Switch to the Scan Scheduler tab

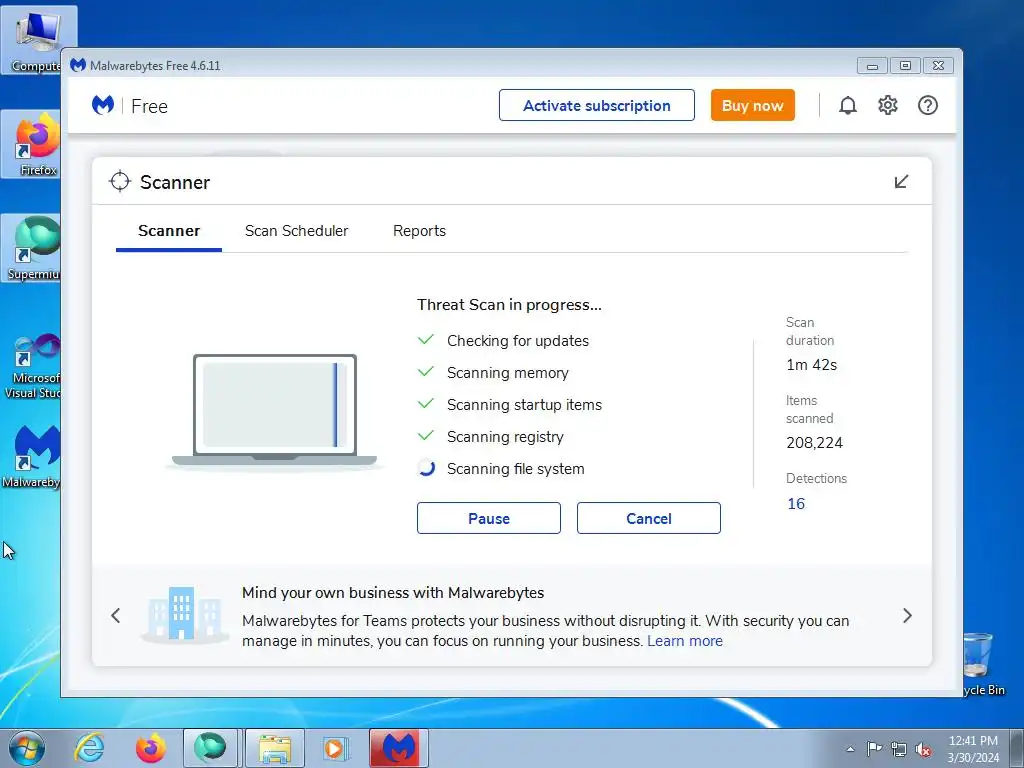[296, 231]
